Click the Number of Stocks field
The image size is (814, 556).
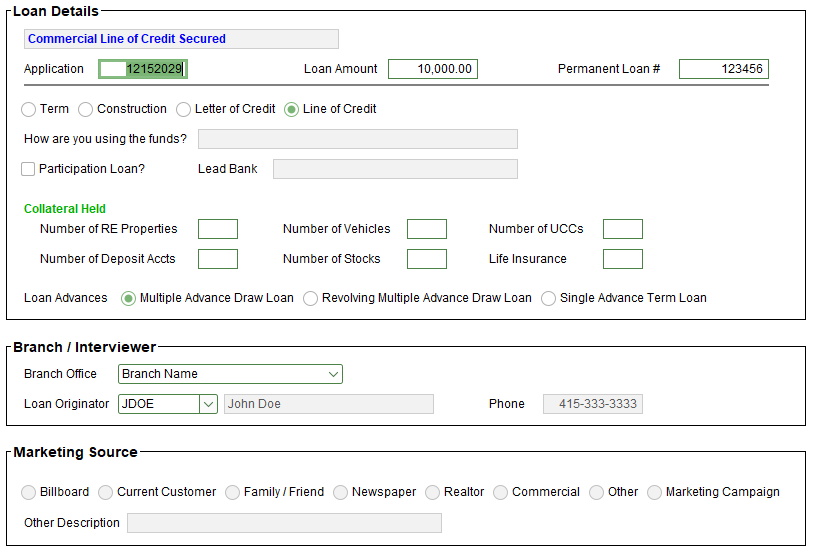tap(427, 259)
